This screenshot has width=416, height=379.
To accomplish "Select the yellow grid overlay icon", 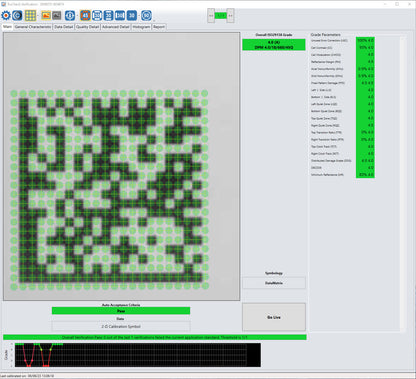I will coord(30,15).
